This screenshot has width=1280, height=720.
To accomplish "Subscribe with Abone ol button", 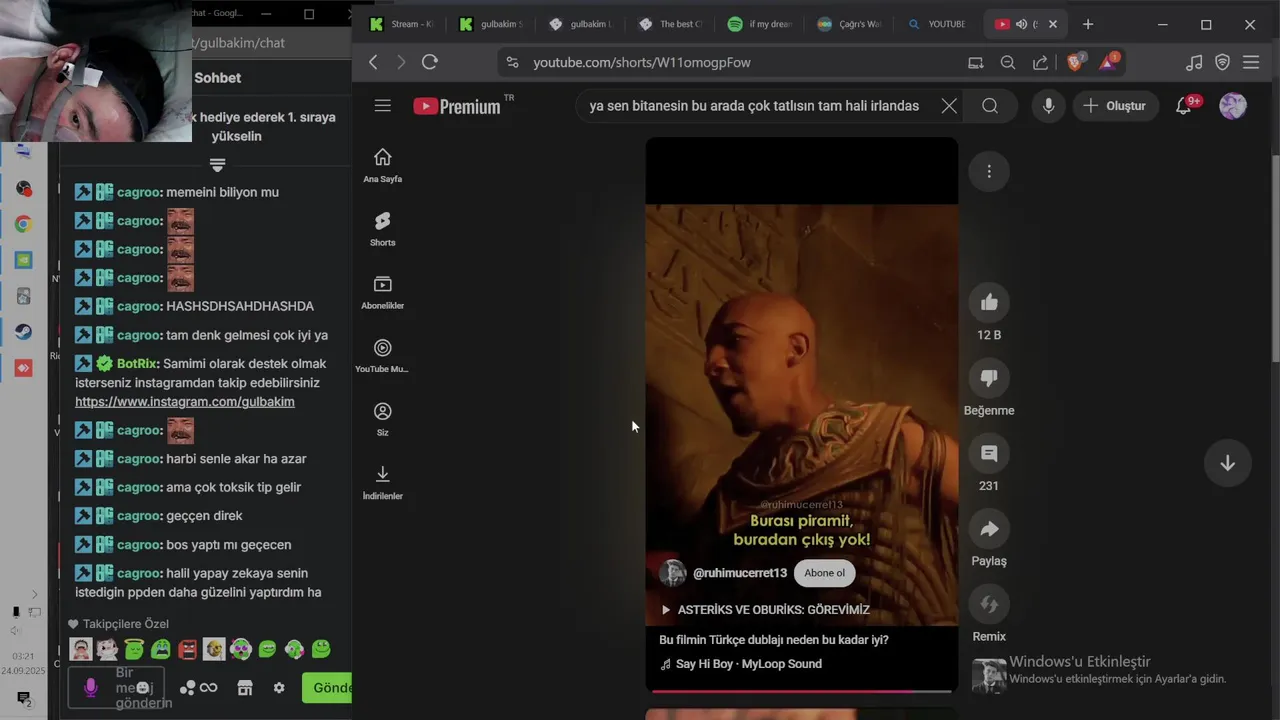I will pos(825,573).
